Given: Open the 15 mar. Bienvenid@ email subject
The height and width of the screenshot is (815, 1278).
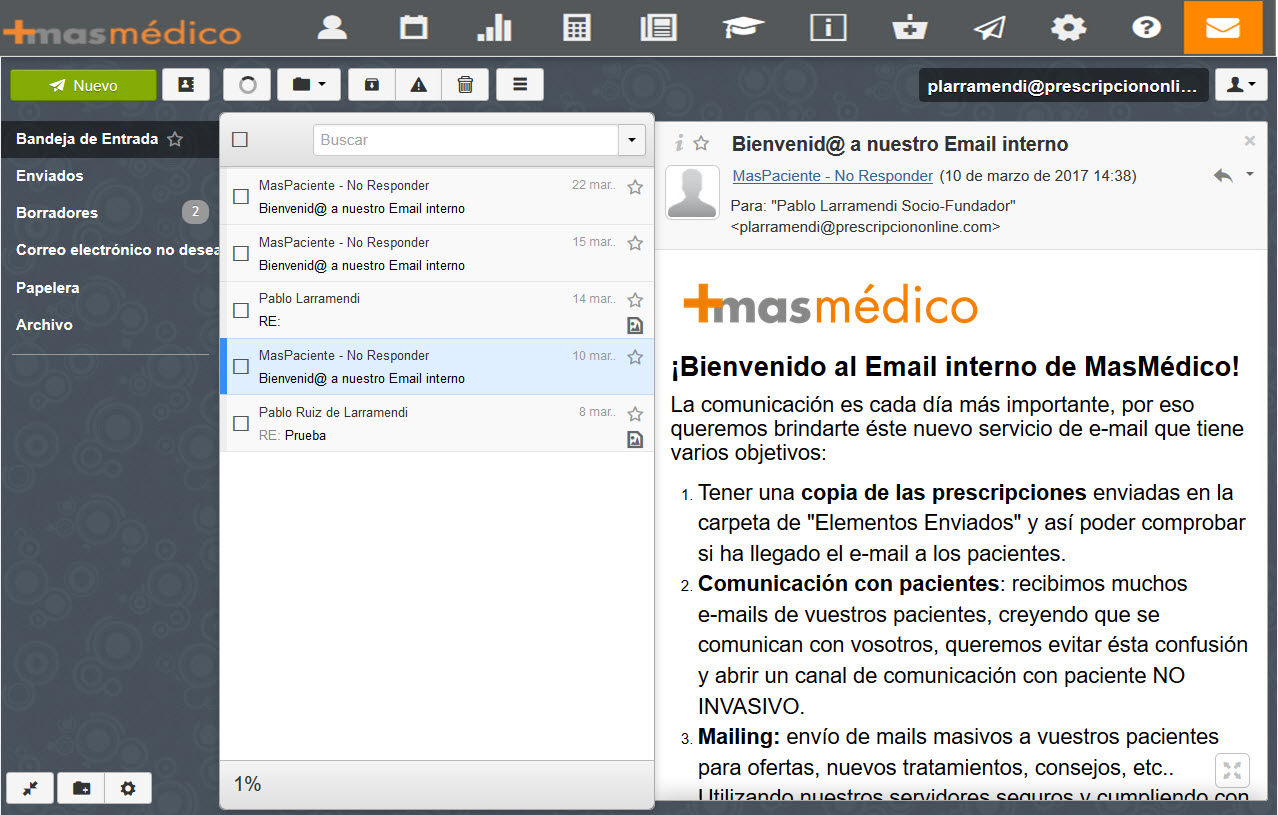Looking at the screenshot, I should point(362,266).
